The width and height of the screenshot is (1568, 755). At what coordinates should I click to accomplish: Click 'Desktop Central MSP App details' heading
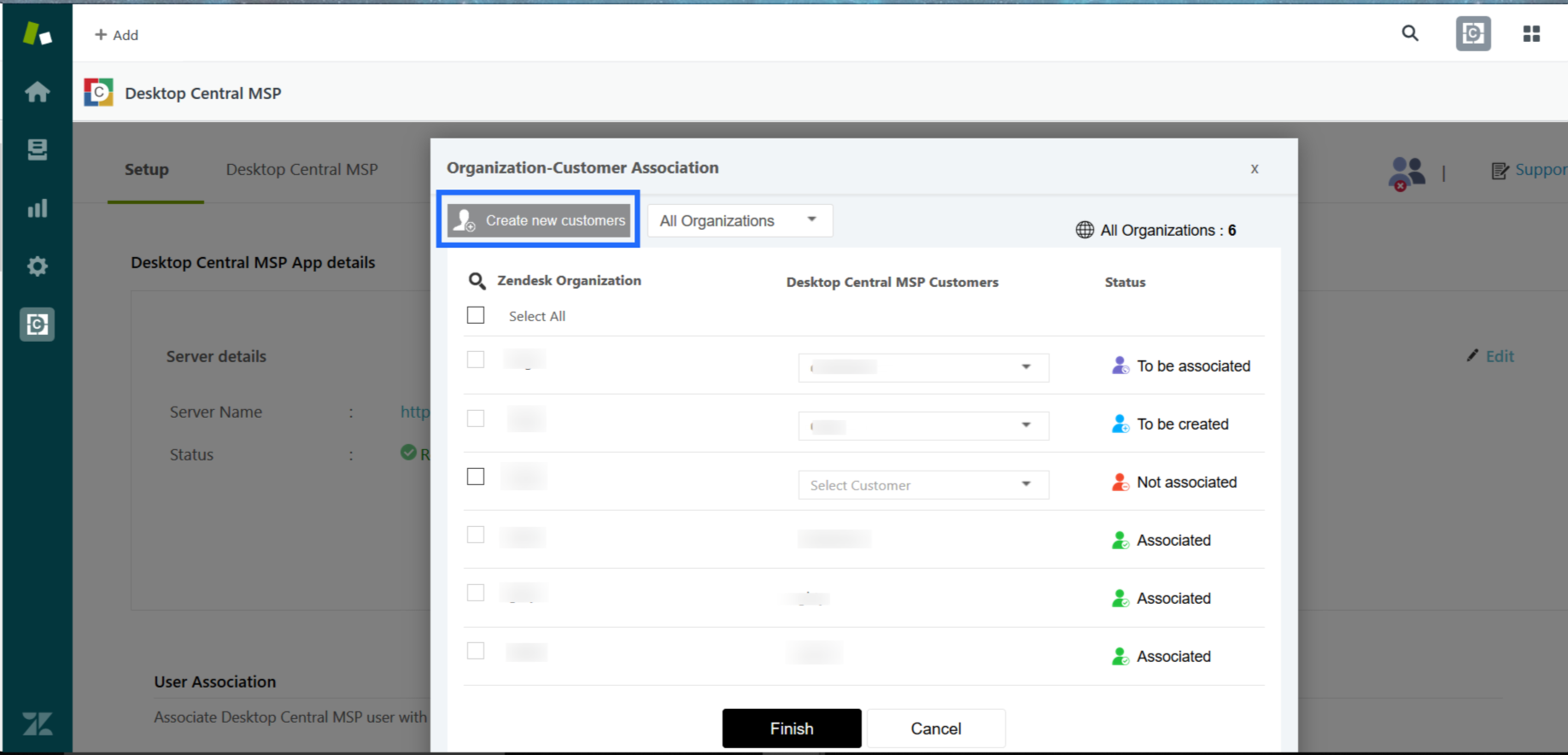tap(253, 262)
